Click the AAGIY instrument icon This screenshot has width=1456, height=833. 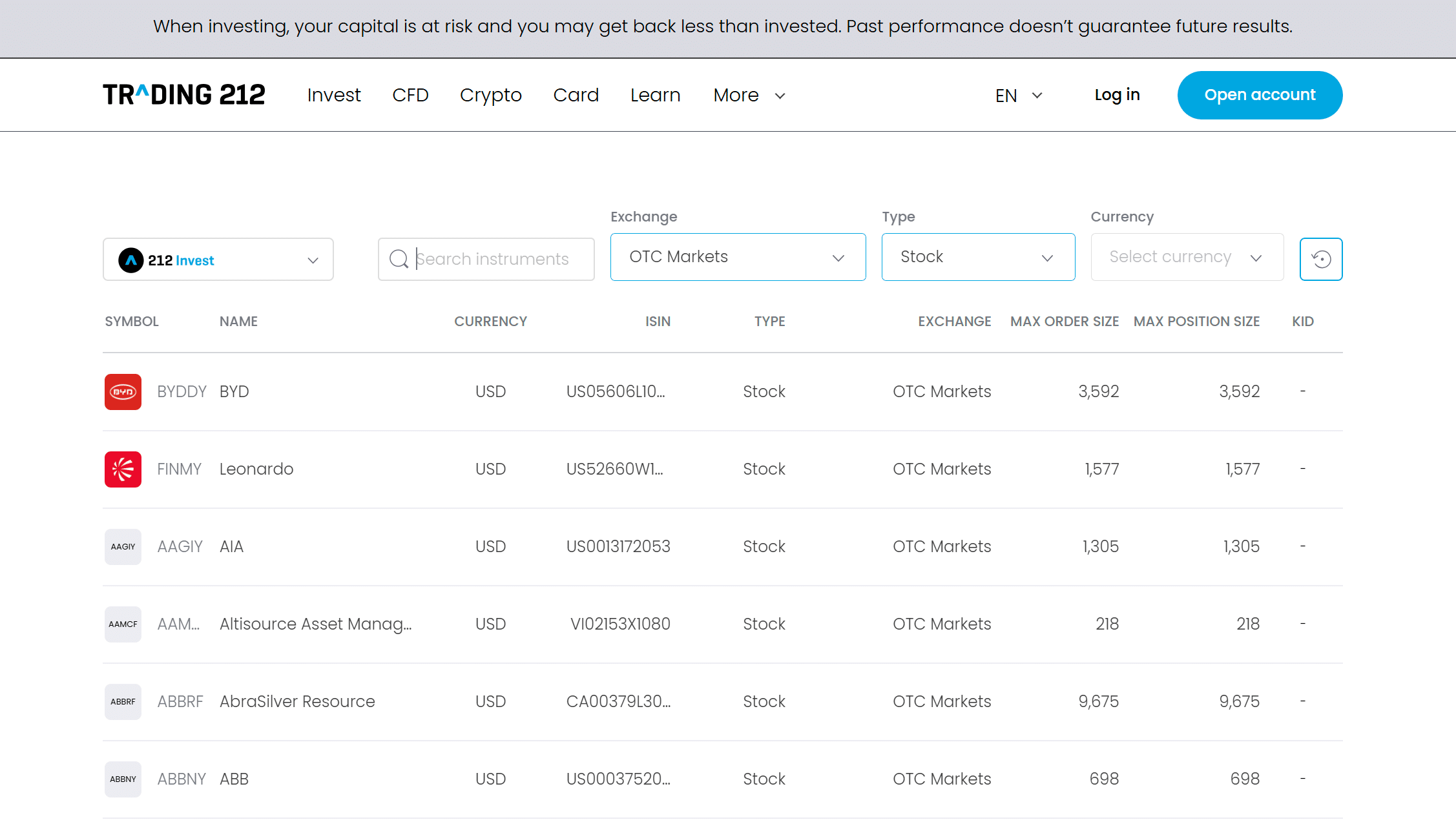123,546
